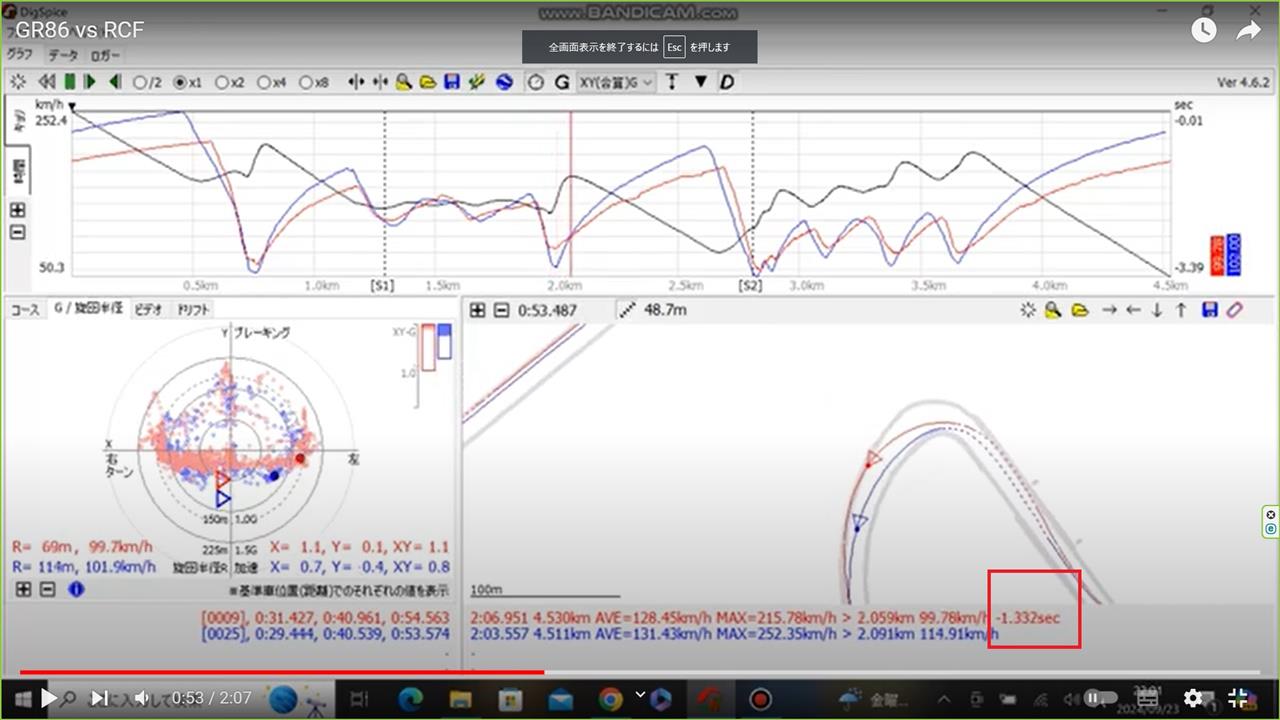This screenshot has height=720, width=1280.
Task: Click the right arrow in map toolbar
Action: coord(1108,310)
